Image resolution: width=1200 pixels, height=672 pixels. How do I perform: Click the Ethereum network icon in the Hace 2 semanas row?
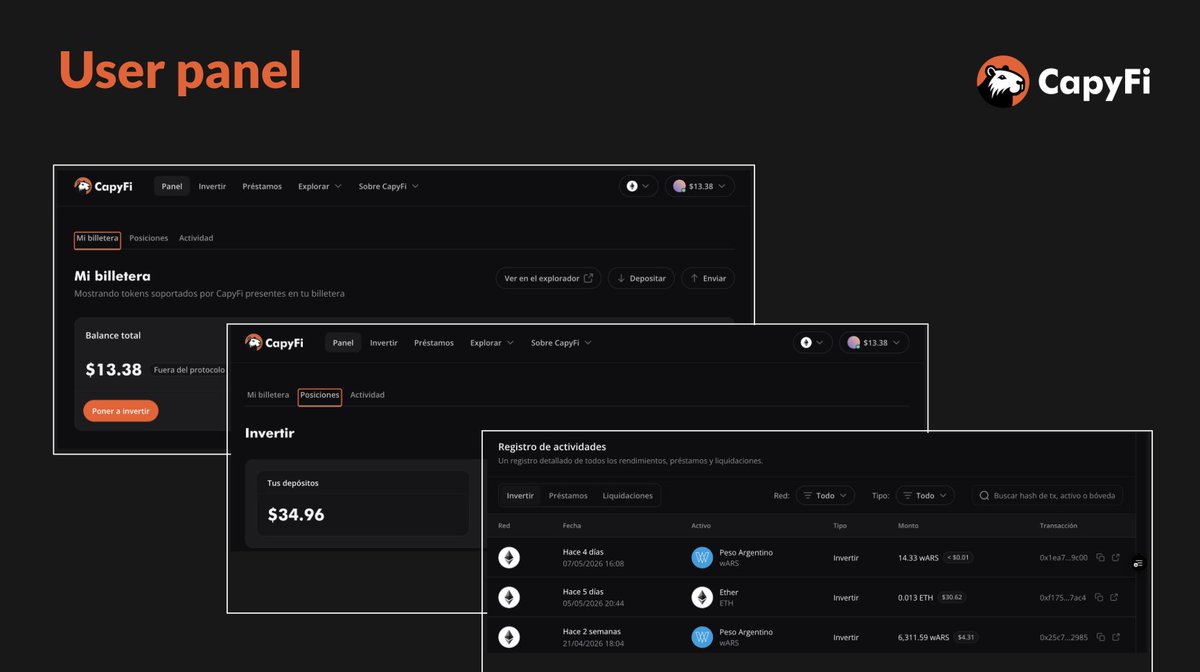509,637
